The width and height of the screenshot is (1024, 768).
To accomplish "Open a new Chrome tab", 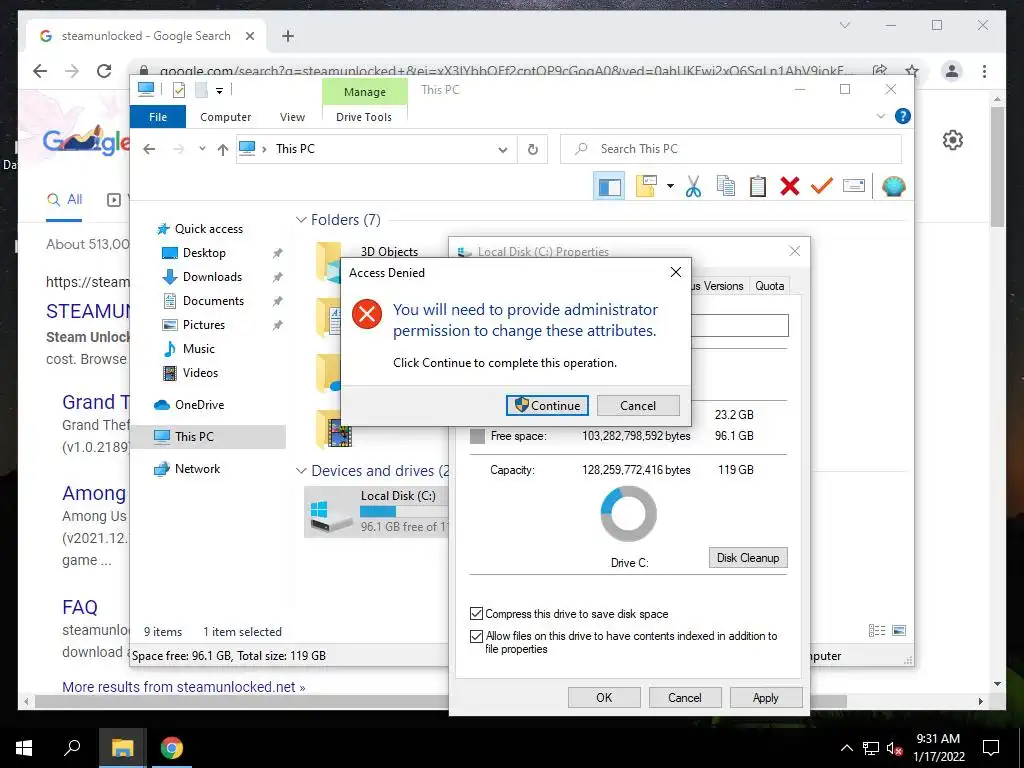I will [x=288, y=36].
